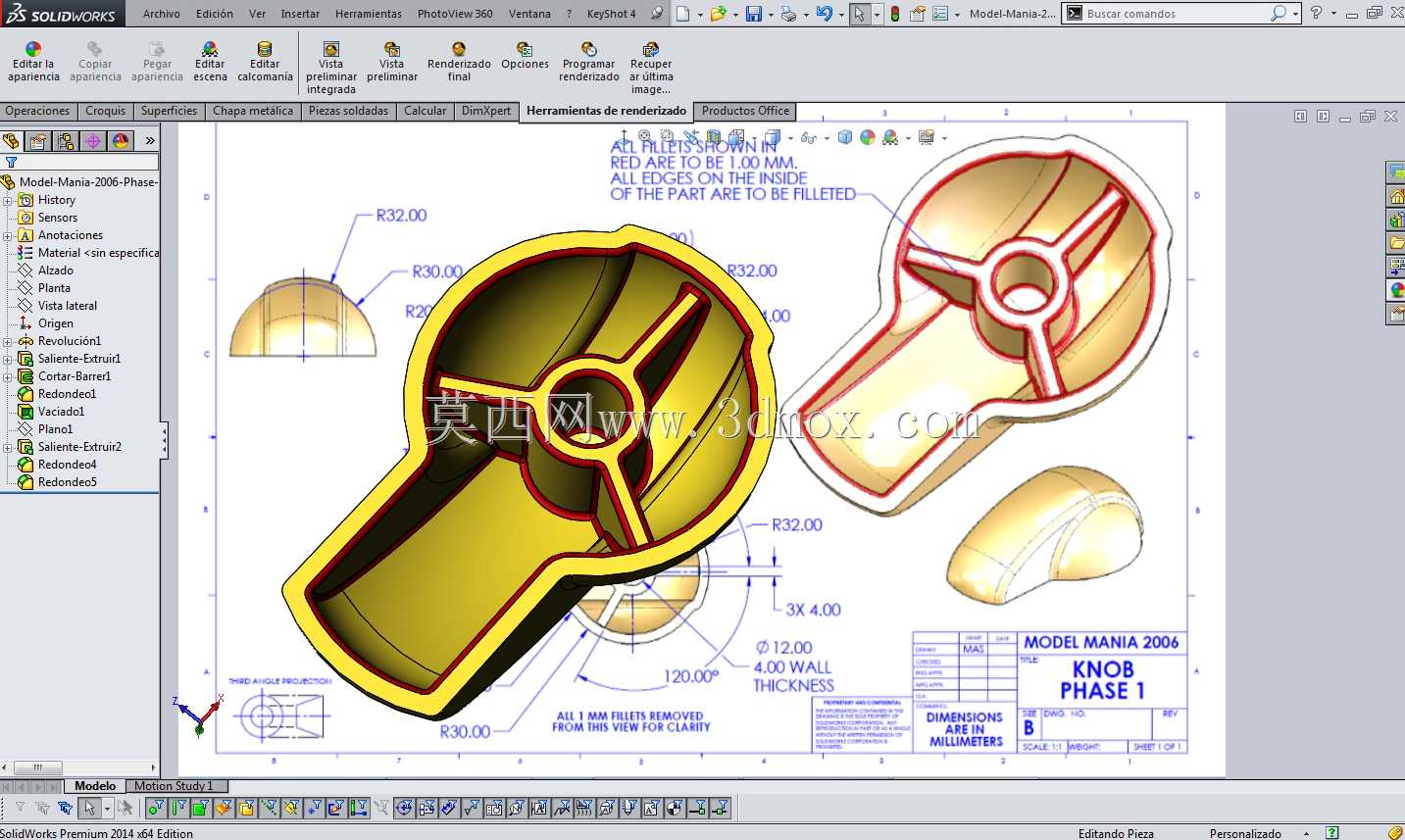Expand the Revolución1 feature node
1405x840 pixels.
point(8,341)
